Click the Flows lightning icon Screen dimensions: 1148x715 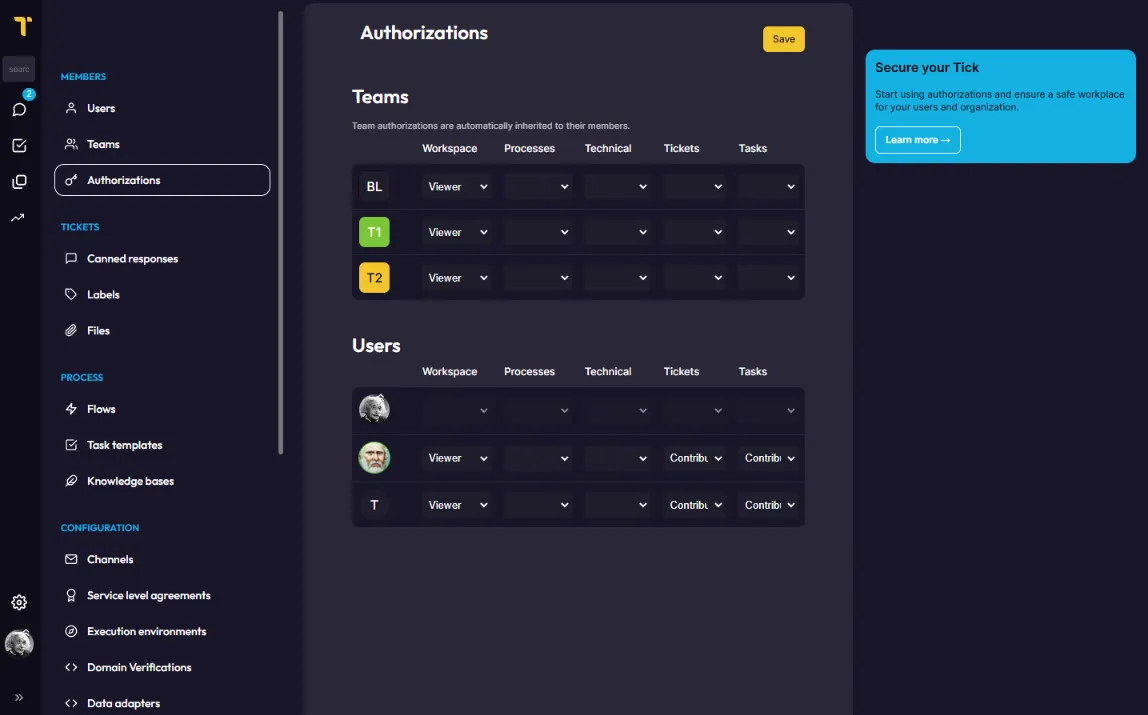[x=71, y=409]
